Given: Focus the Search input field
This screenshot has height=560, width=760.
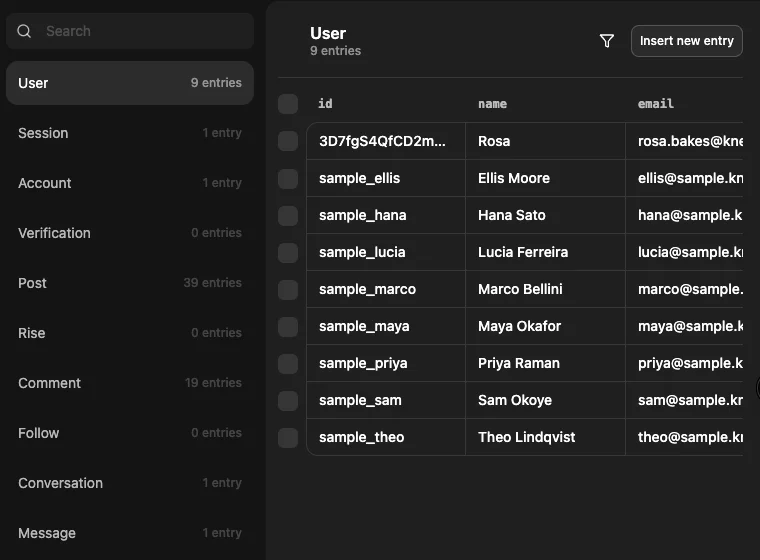Looking at the screenshot, I should (x=130, y=31).
